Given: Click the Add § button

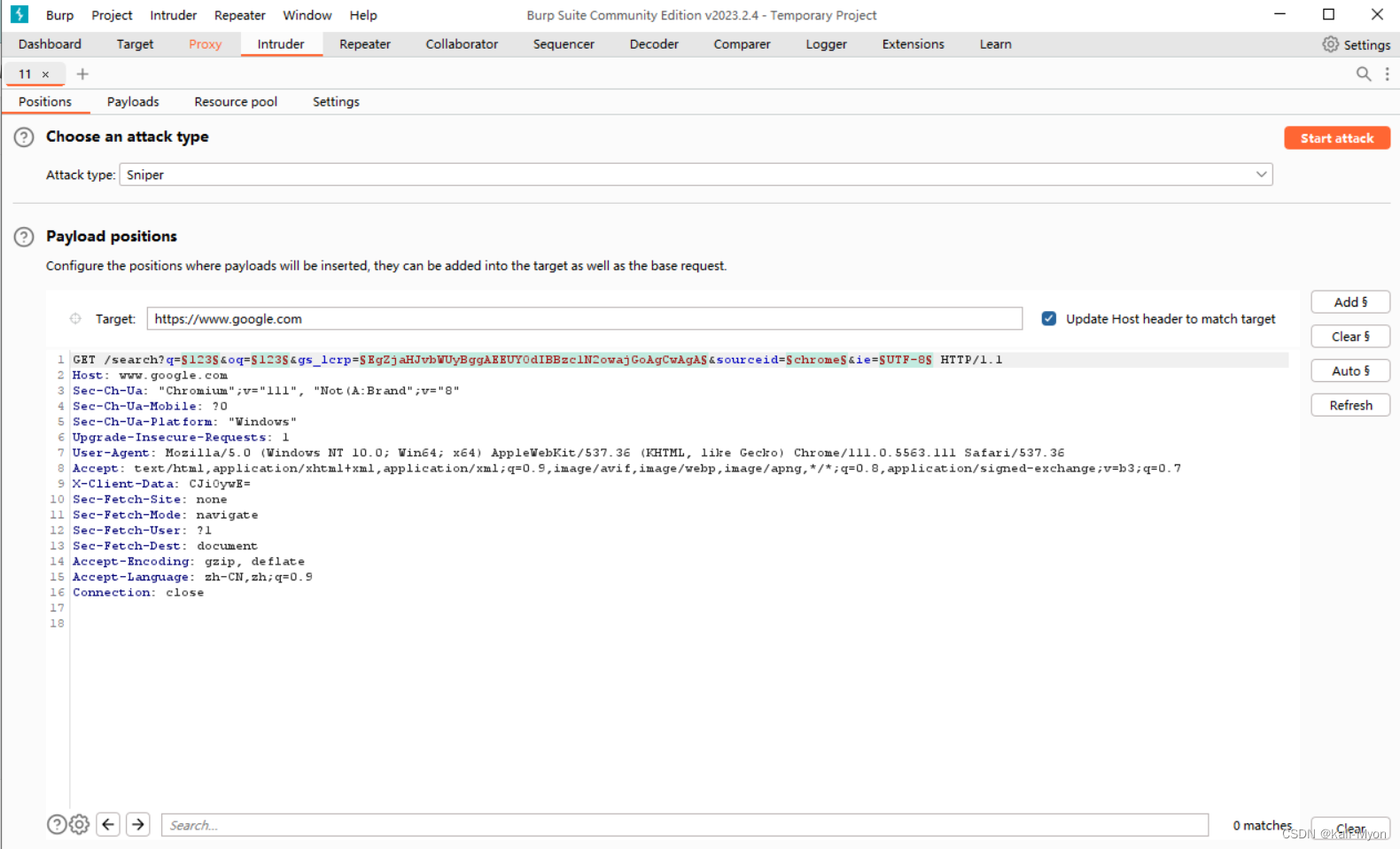Looking at the screenshot, I should (1350, 302).
